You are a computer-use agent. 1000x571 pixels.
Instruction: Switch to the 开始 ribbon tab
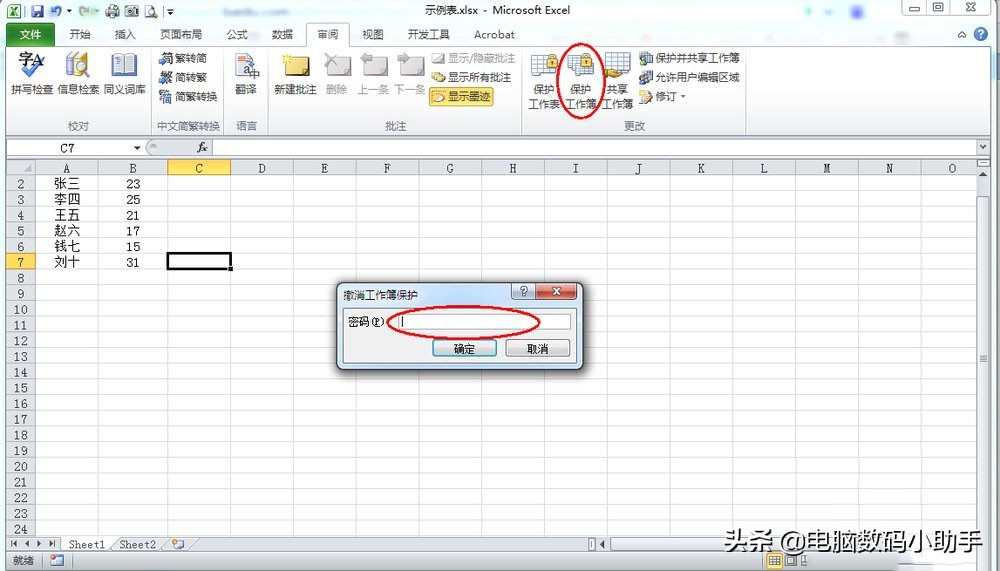click(80, 34)
